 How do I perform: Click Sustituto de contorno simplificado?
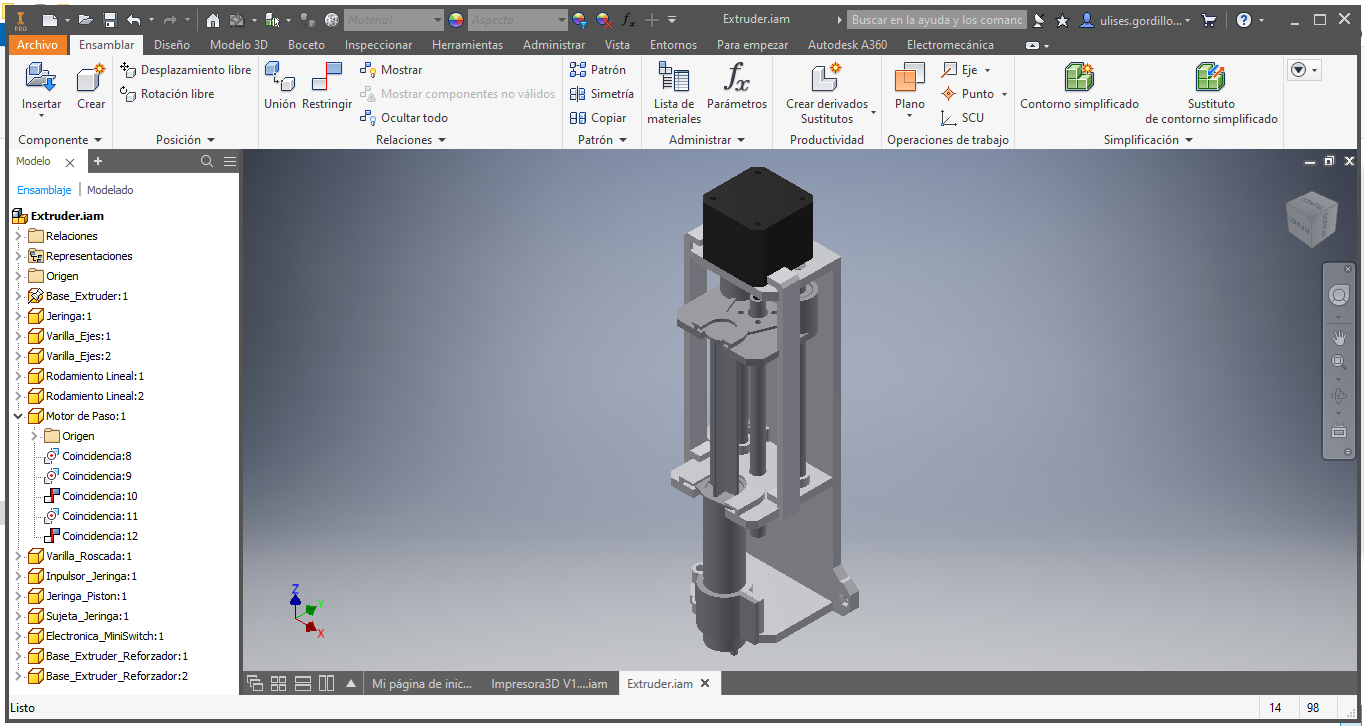pos(1211,93)
